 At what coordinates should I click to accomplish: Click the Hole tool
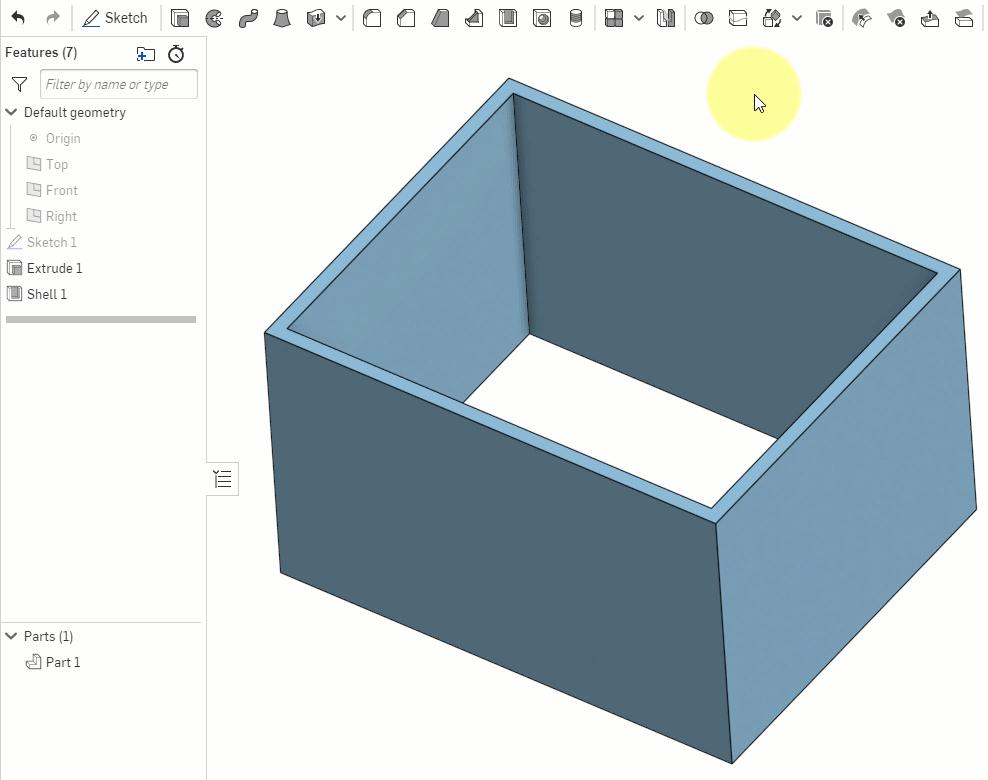click(542, 18)
